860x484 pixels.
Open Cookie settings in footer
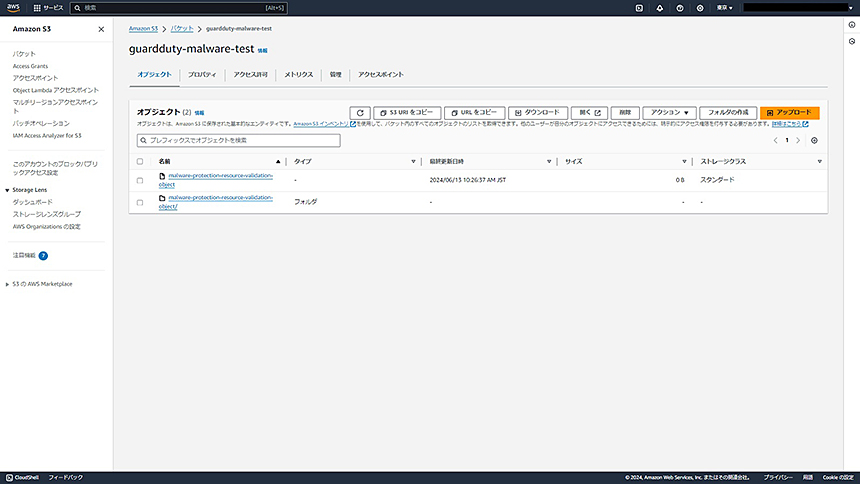[x=838, y=477]
